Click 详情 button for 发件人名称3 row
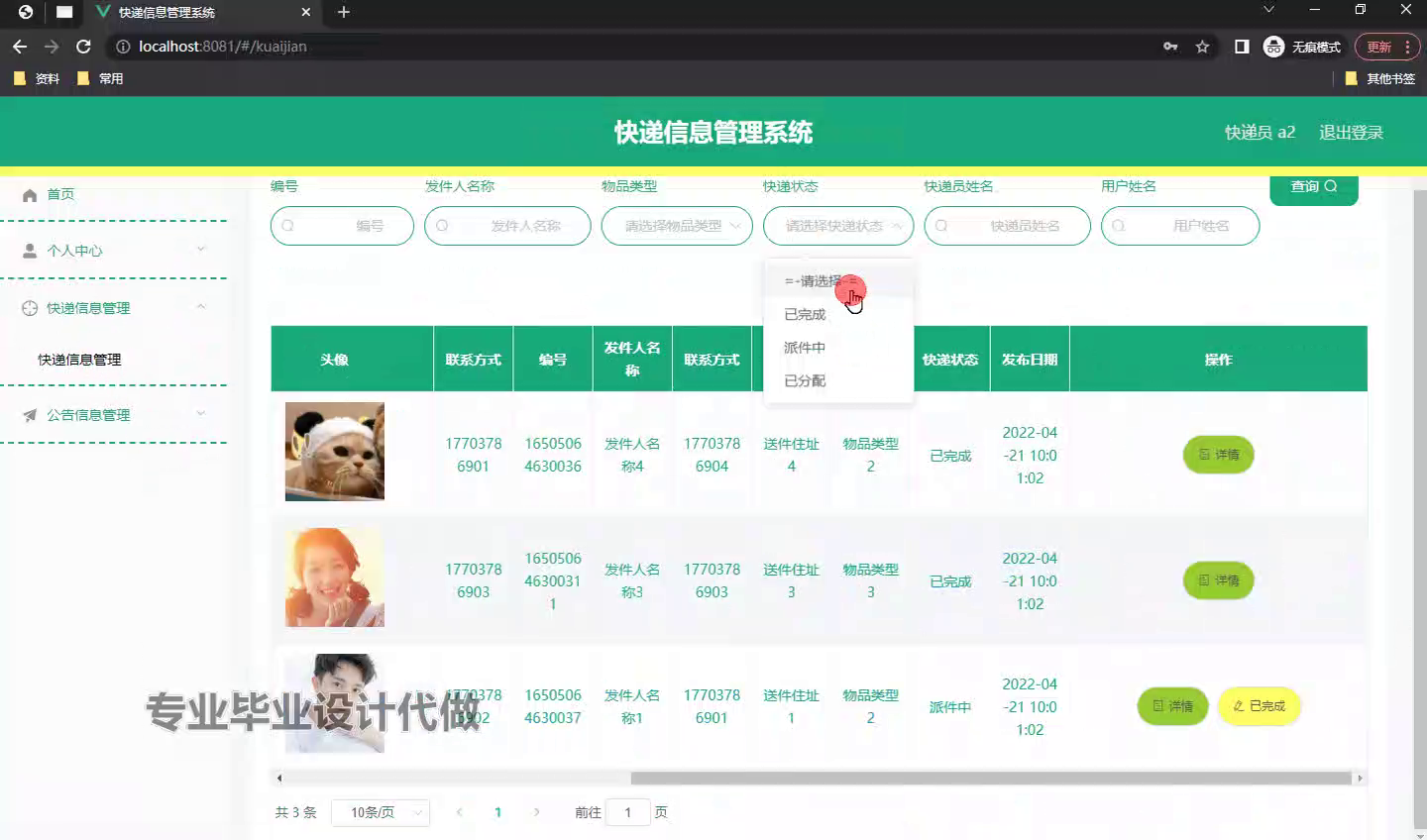The image size is (1427, 840). [1219, 580]
